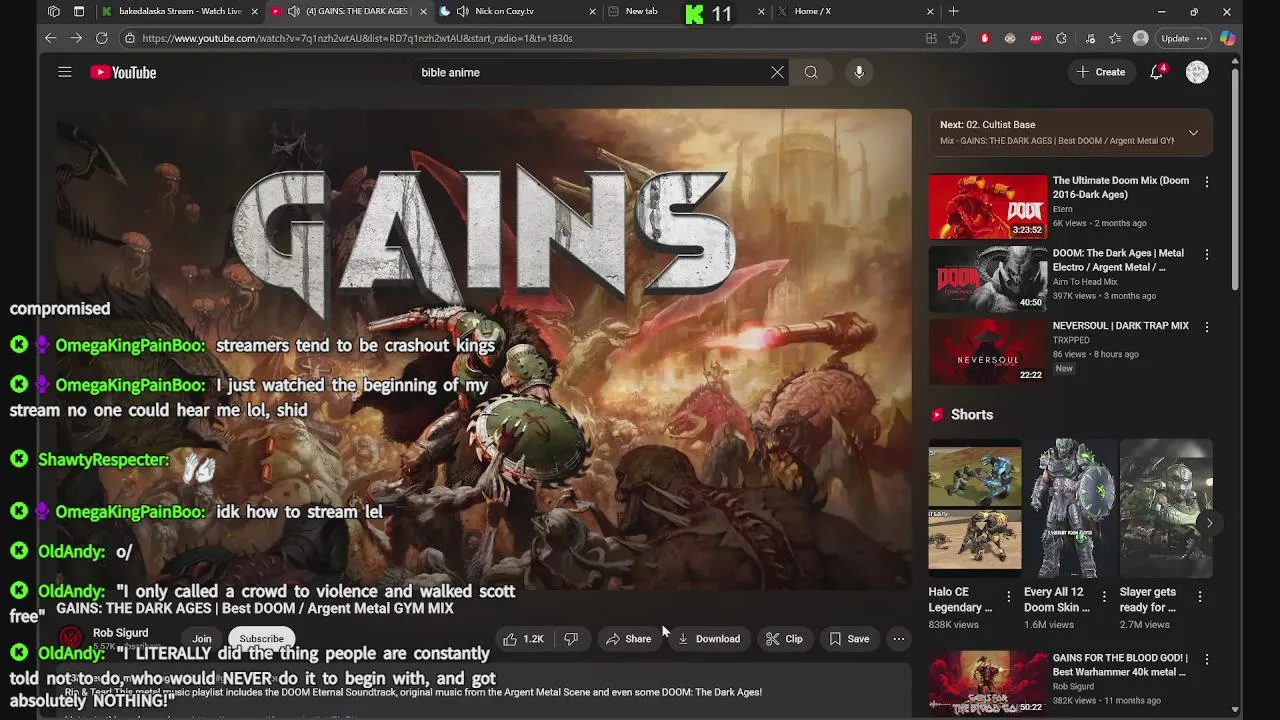Like the video with thumbs up
This screenshot has height=720, width=1280.
pyautogui.click(x=523, y=639)
